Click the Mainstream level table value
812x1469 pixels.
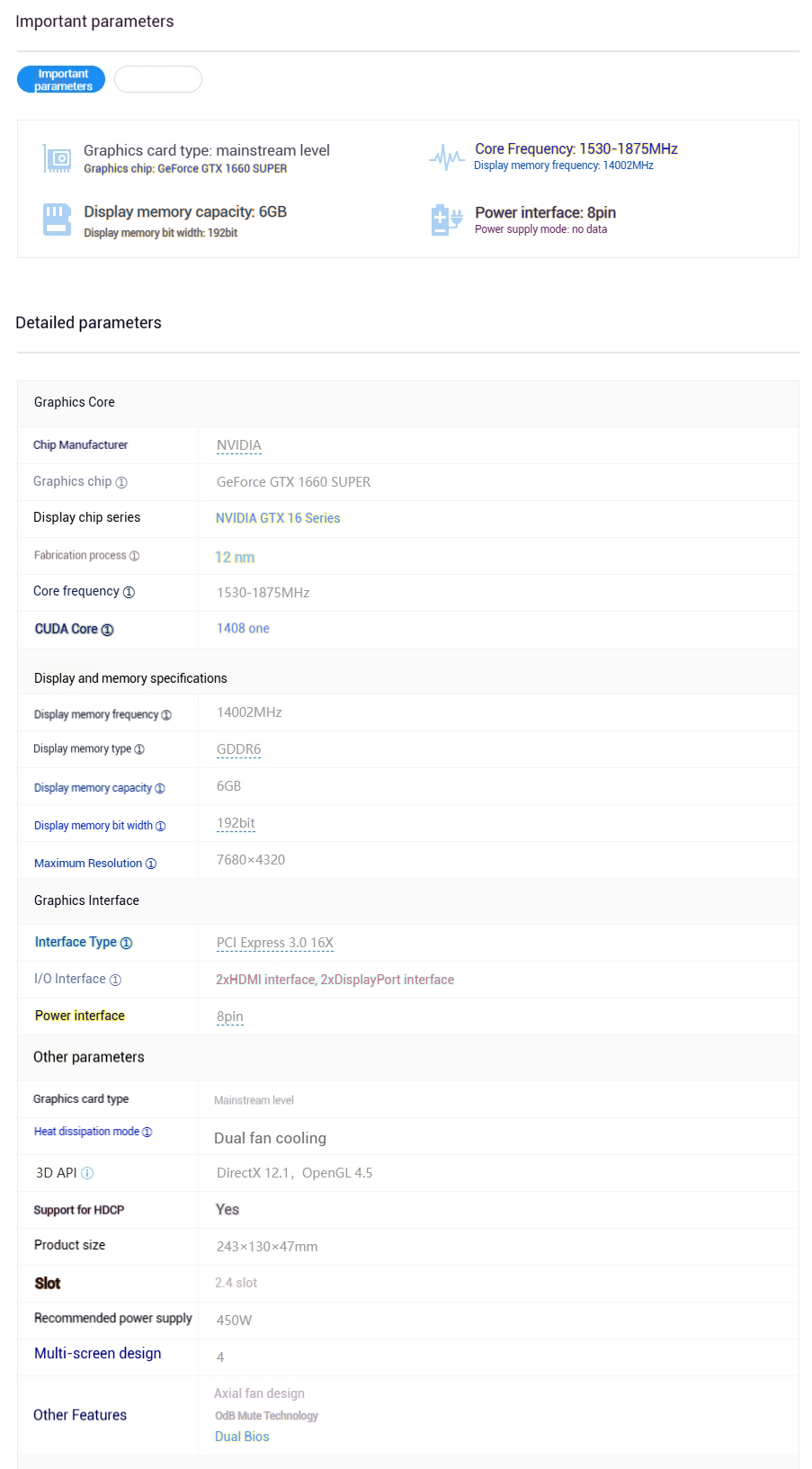click(254, 1100)
